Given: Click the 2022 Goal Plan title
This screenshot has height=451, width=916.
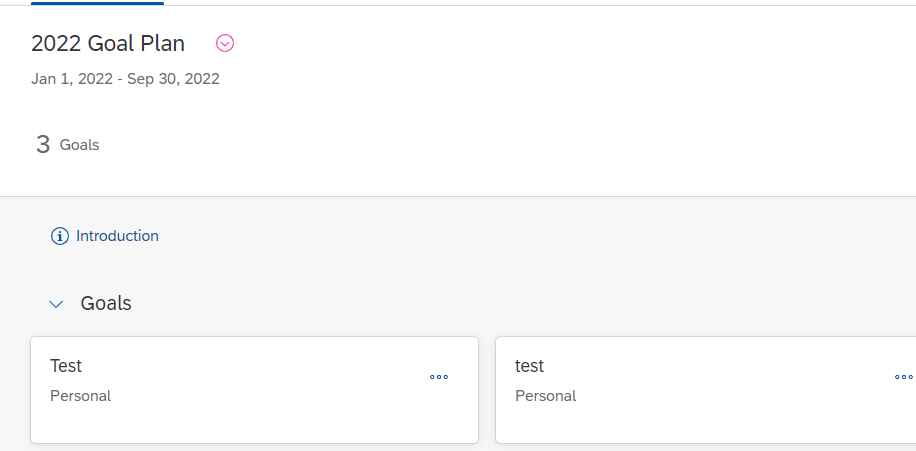Looking at the screenshot, I should (108, 44).
